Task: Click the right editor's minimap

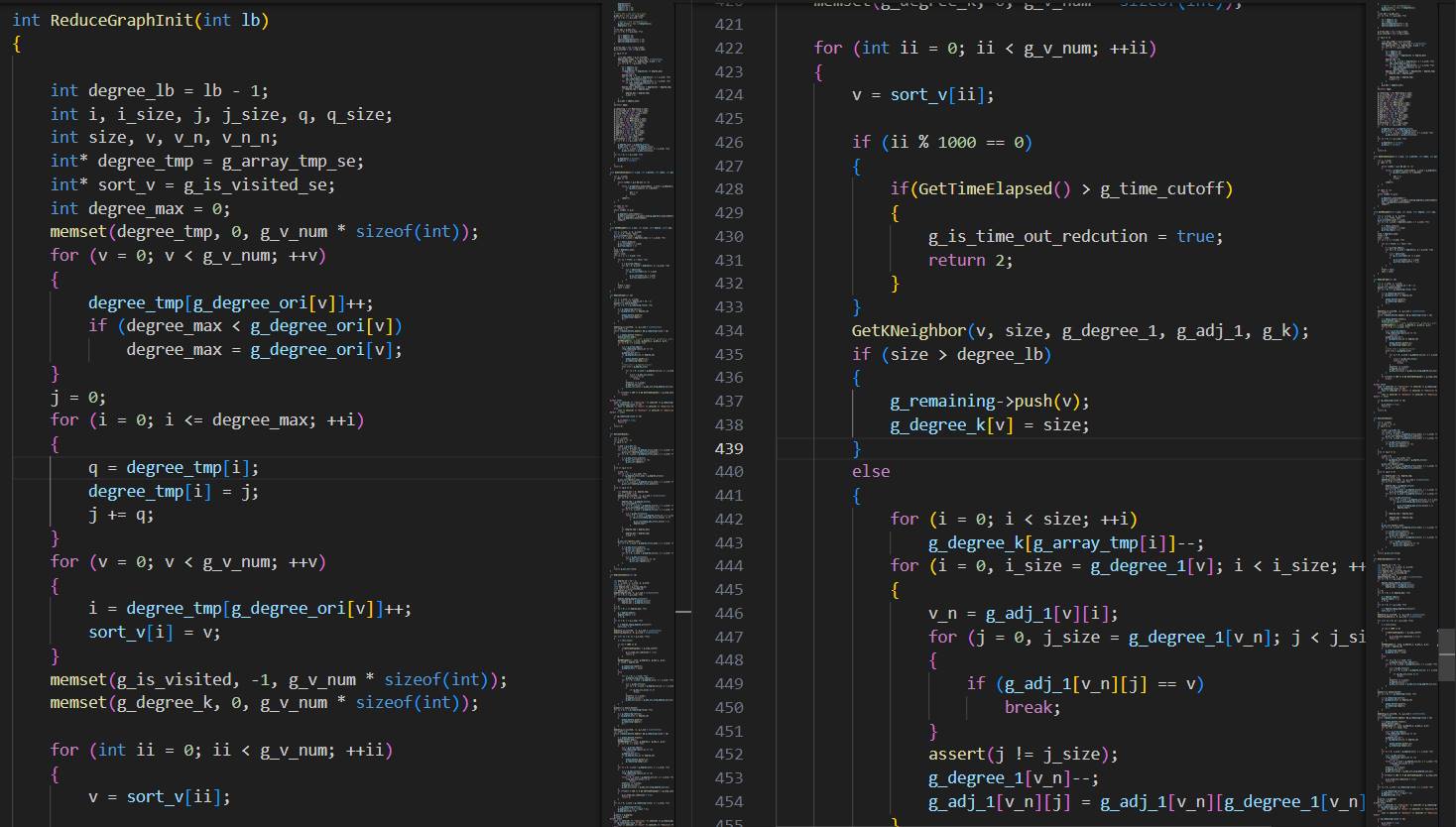Action: click(x=1406, y=297)
